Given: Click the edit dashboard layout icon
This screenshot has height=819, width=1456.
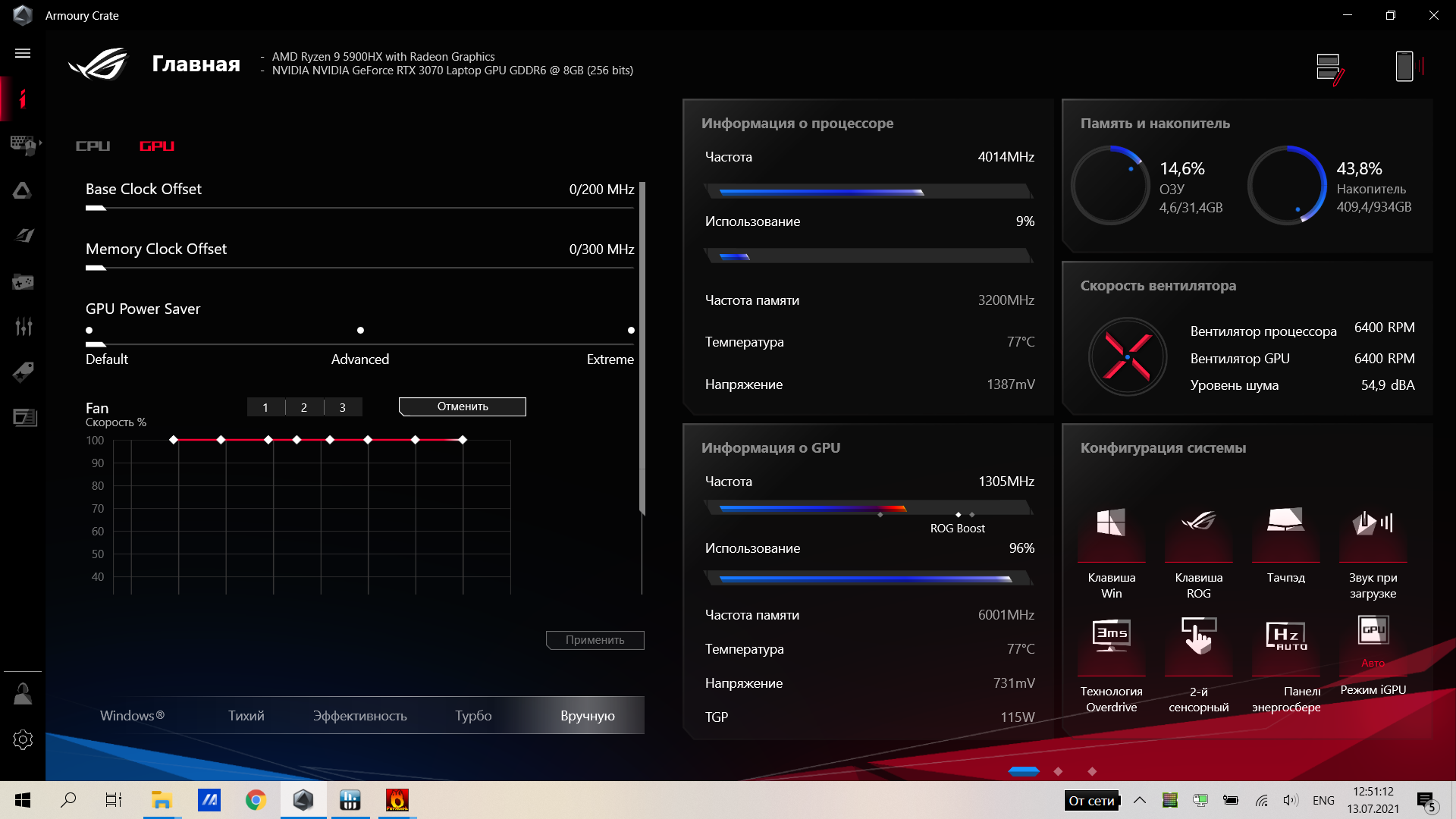Looking at the screenshot, I should (x=1330, y=69).
